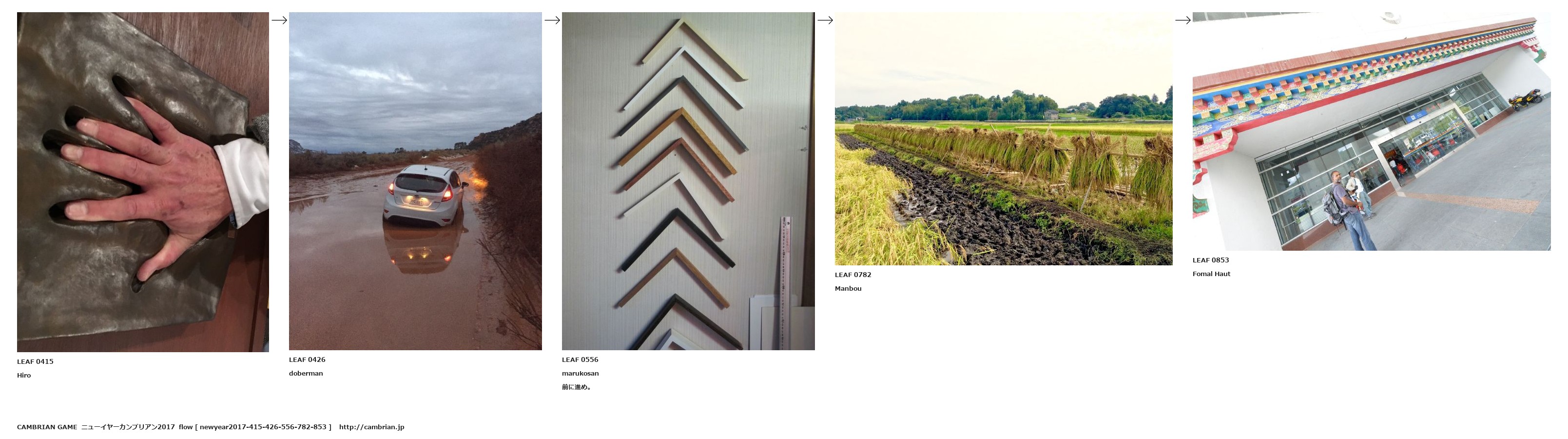Open the rice field drying racks photo
This screenshot has height=439, width=1568.
1004,139
